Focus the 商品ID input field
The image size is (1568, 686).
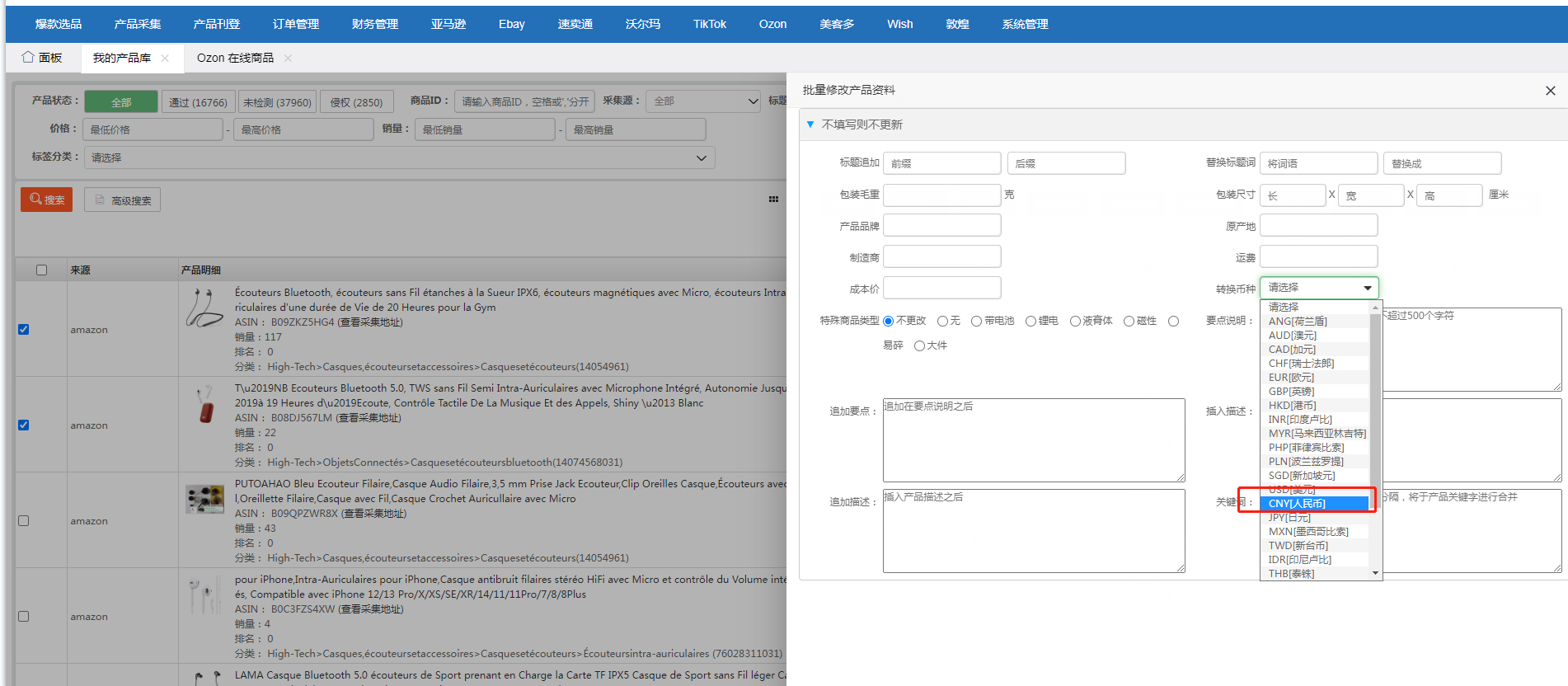524,101
